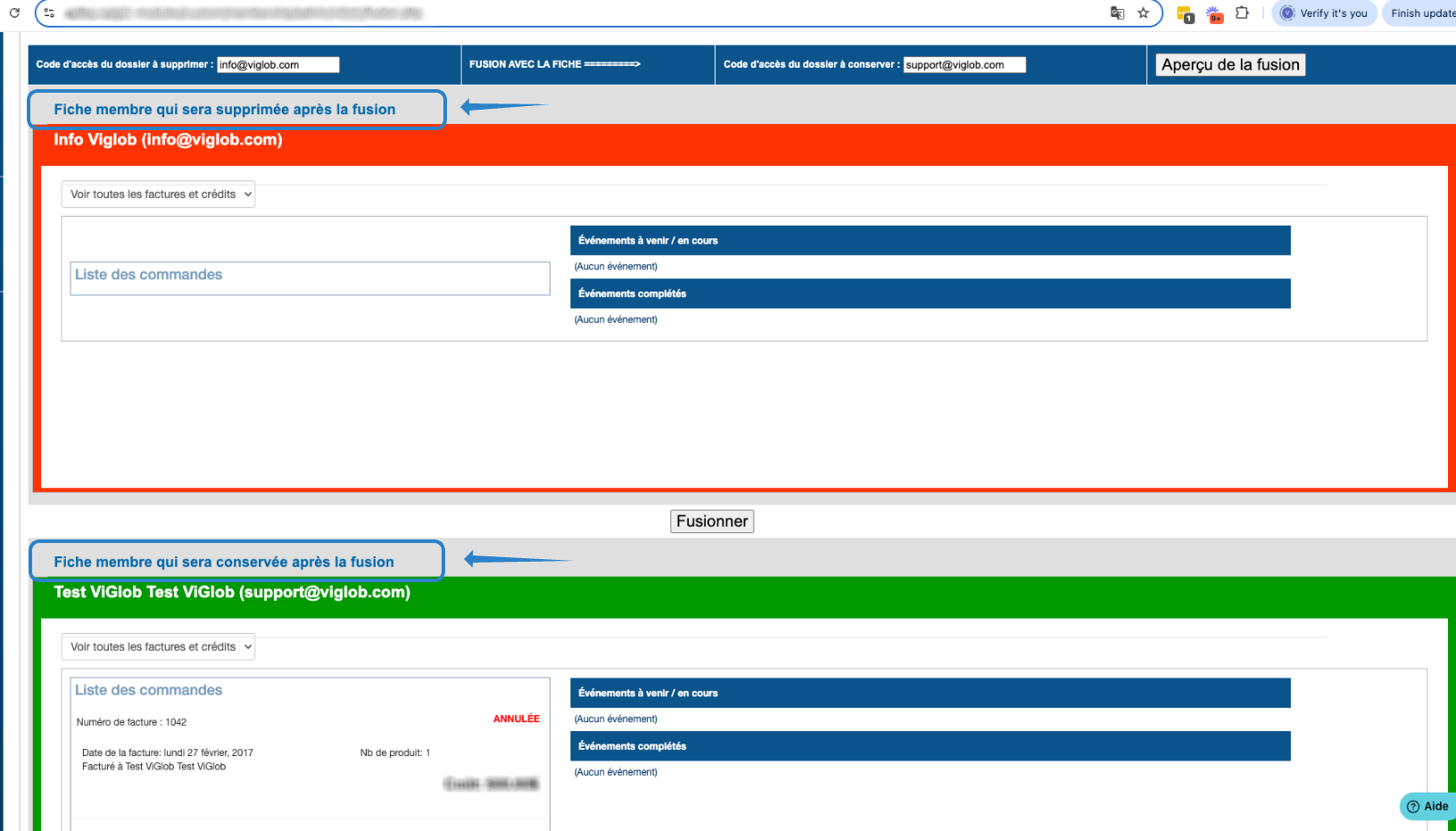Open invoices dropdown in Info Viglob card
1456x831 pixels.
pos(158,194)
